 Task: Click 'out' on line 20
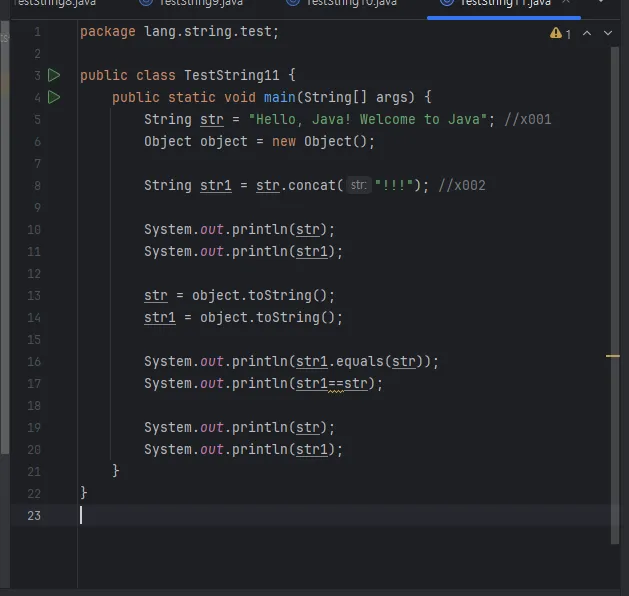tap(212, 450)
